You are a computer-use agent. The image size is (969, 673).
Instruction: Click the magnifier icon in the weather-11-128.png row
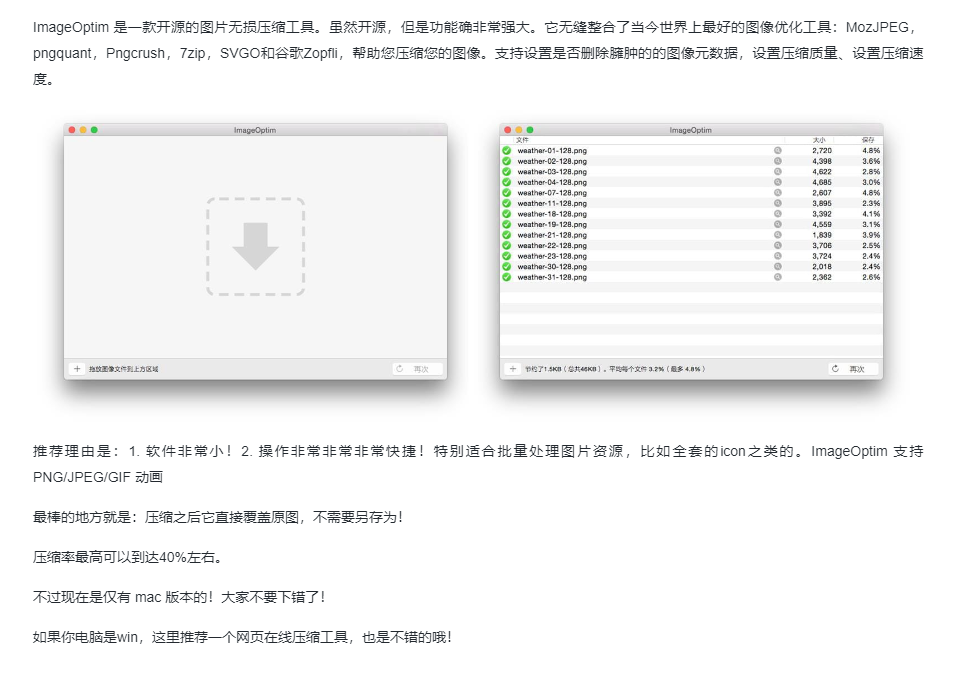tap(777, 203)
